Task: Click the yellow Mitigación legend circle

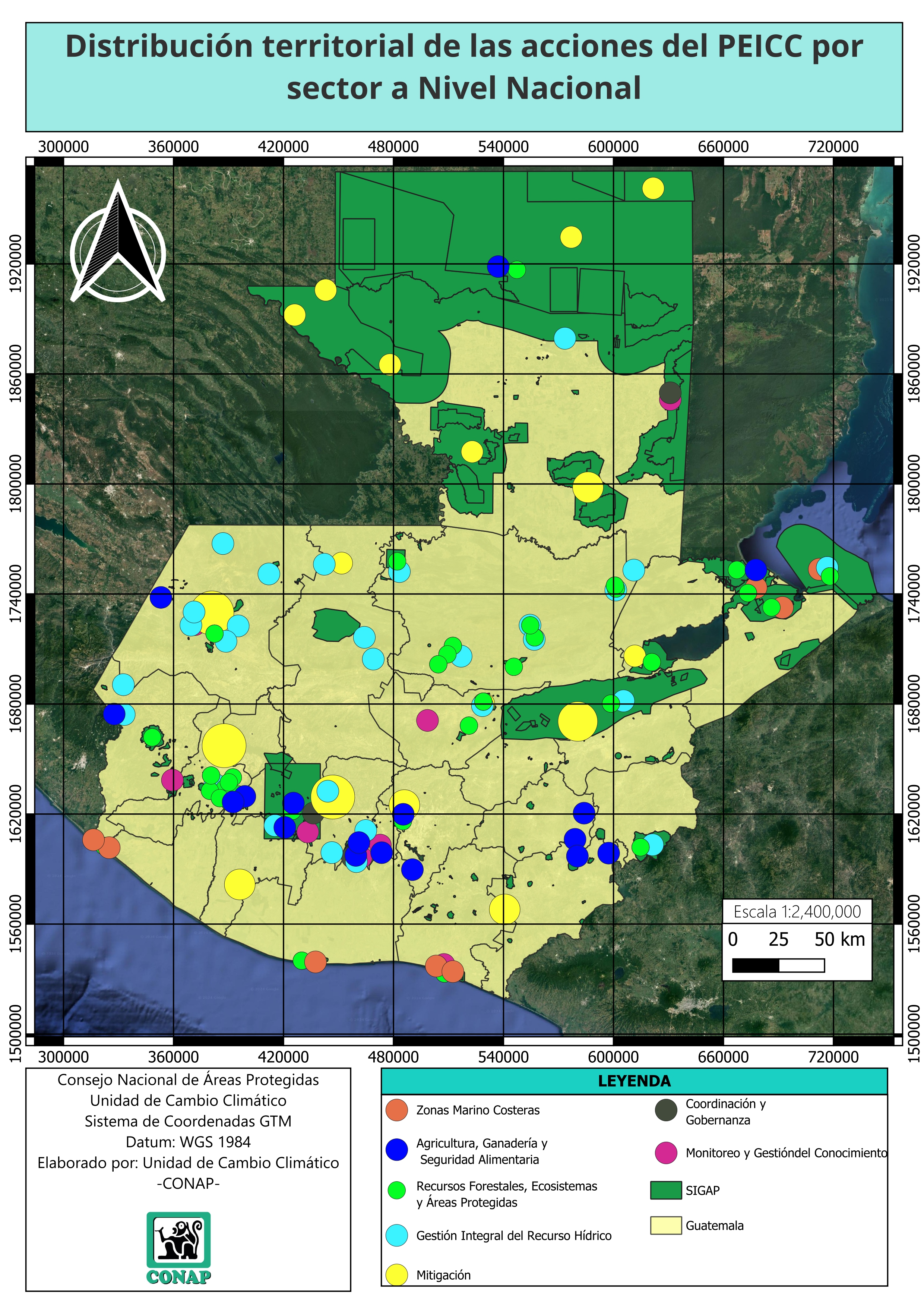Action: coord(397,1275)
